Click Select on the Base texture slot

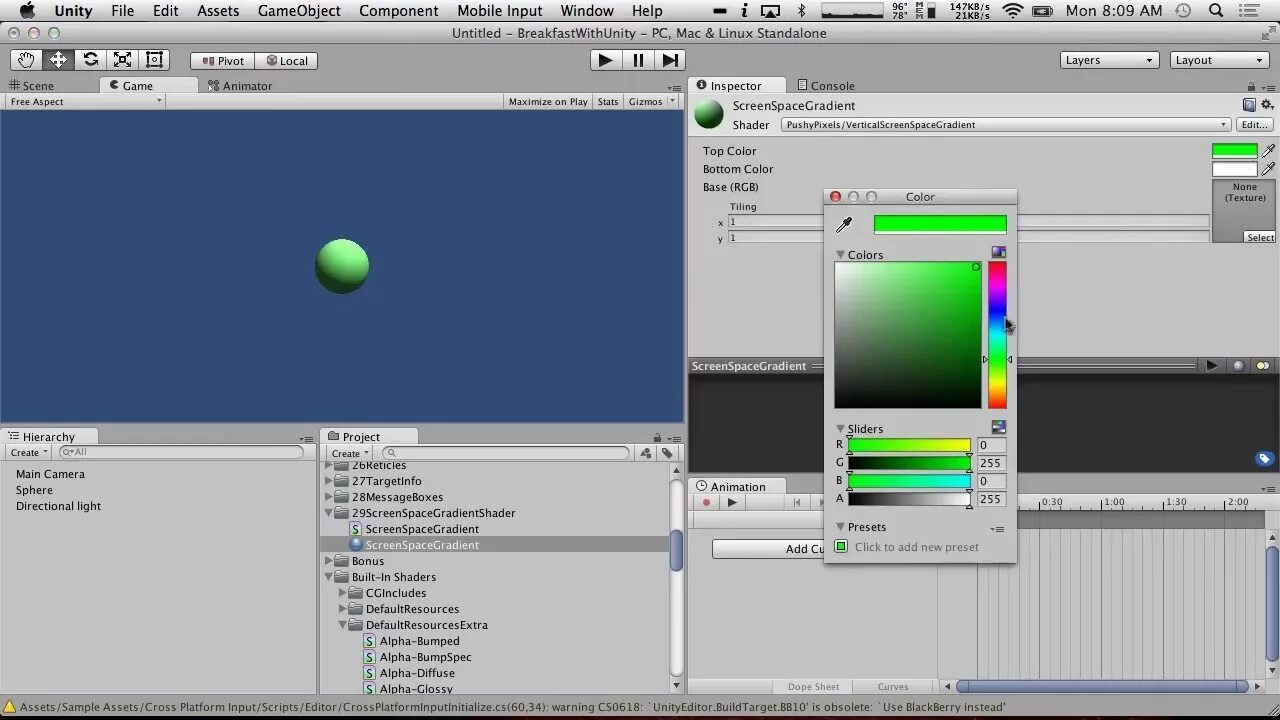click(x=1260, y=237)
